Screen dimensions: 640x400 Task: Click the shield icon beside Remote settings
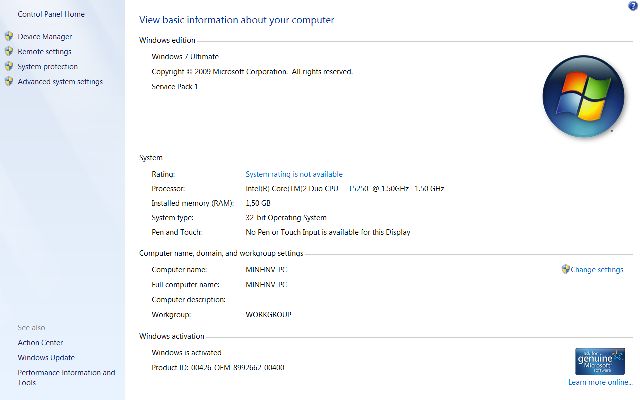9,51
